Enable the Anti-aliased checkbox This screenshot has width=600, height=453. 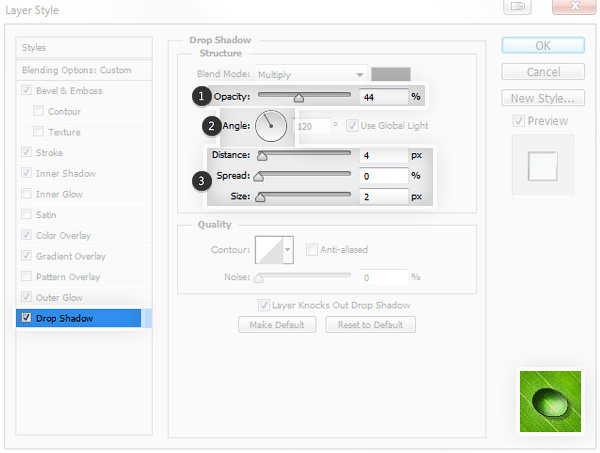click(311, 249)
